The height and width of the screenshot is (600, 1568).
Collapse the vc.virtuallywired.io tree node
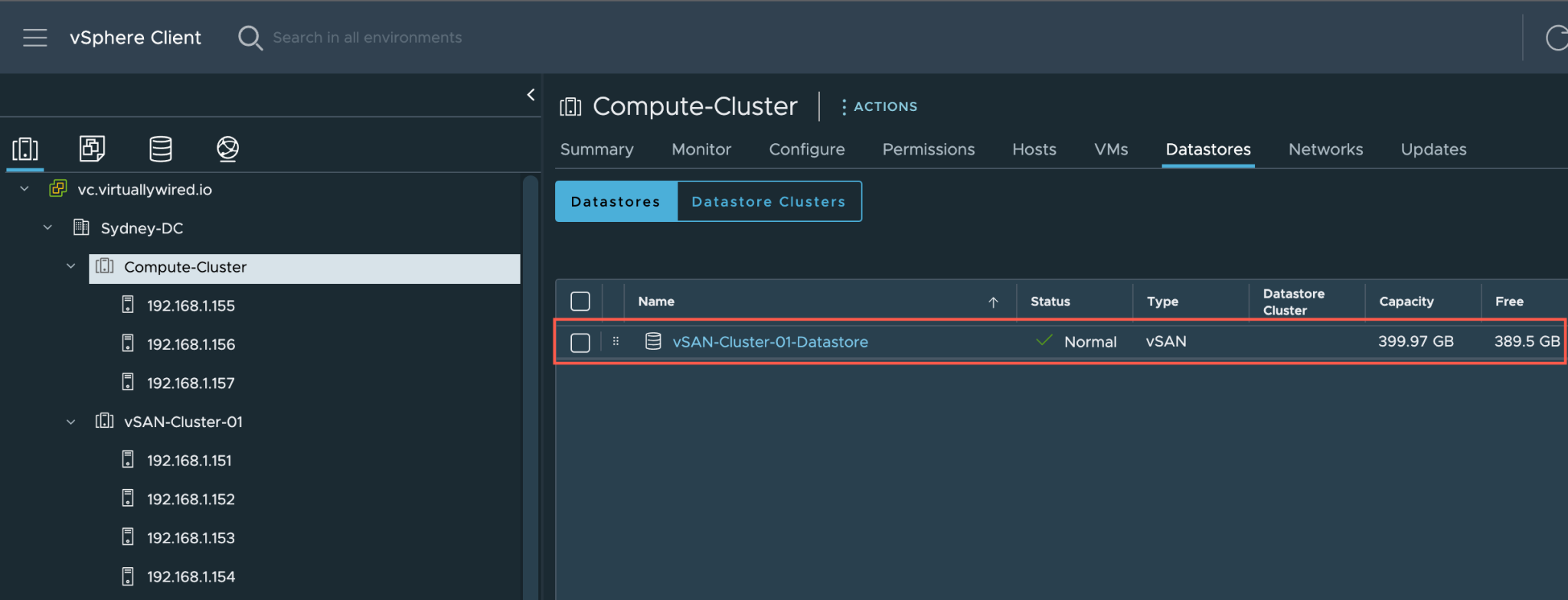(24, 188)
